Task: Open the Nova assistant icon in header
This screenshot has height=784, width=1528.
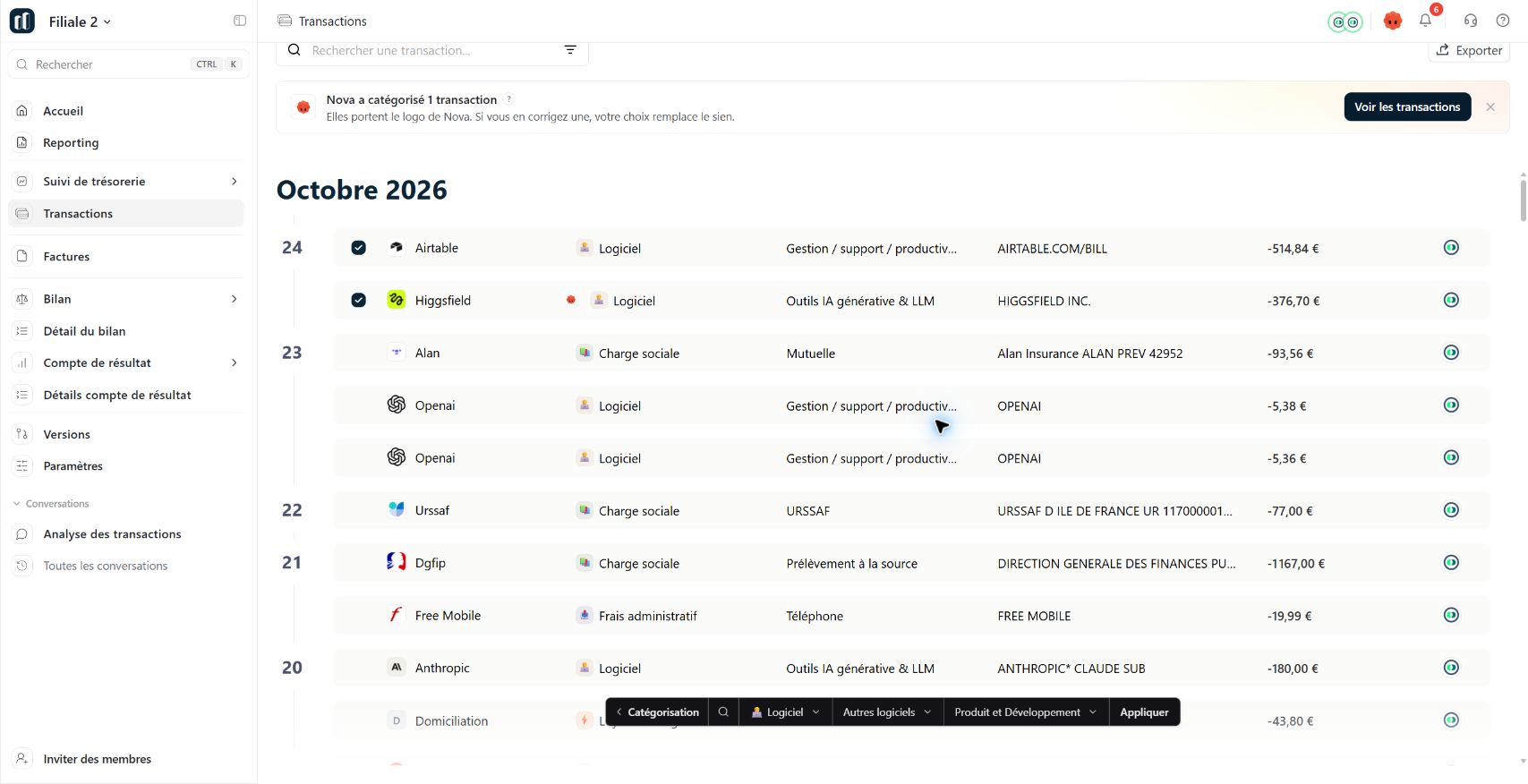Action: coord(1392,21)
